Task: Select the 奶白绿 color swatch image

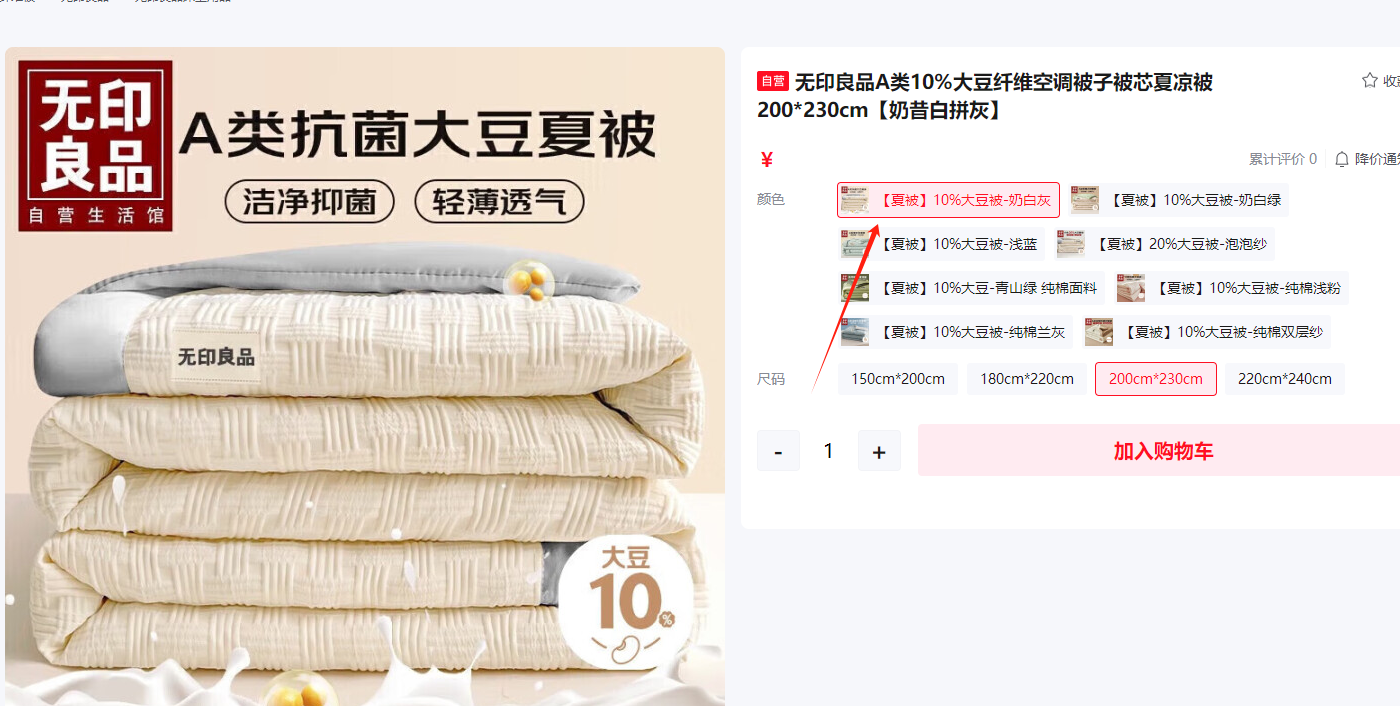Action: (x=1085, y=200)
